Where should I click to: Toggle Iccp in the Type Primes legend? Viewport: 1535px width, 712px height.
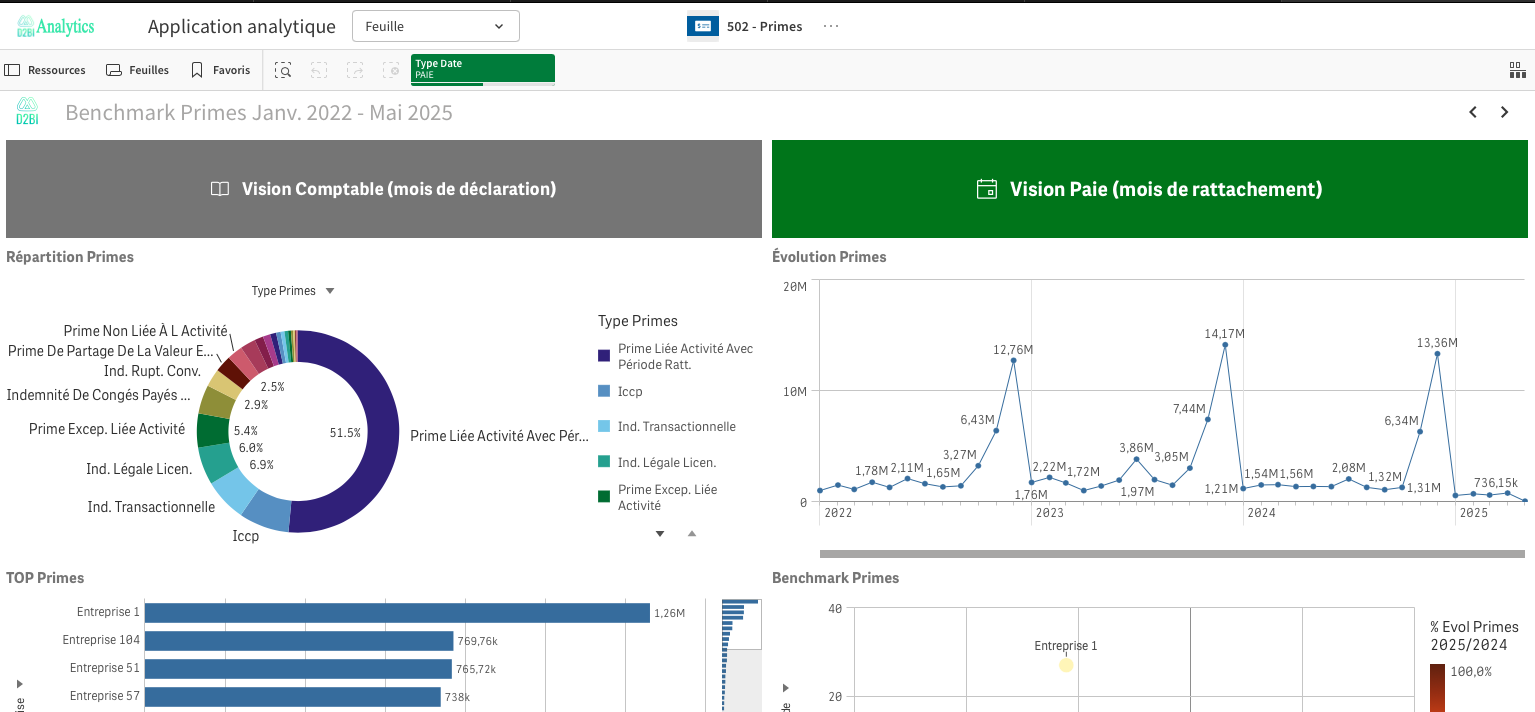click(x=630, y=392)
